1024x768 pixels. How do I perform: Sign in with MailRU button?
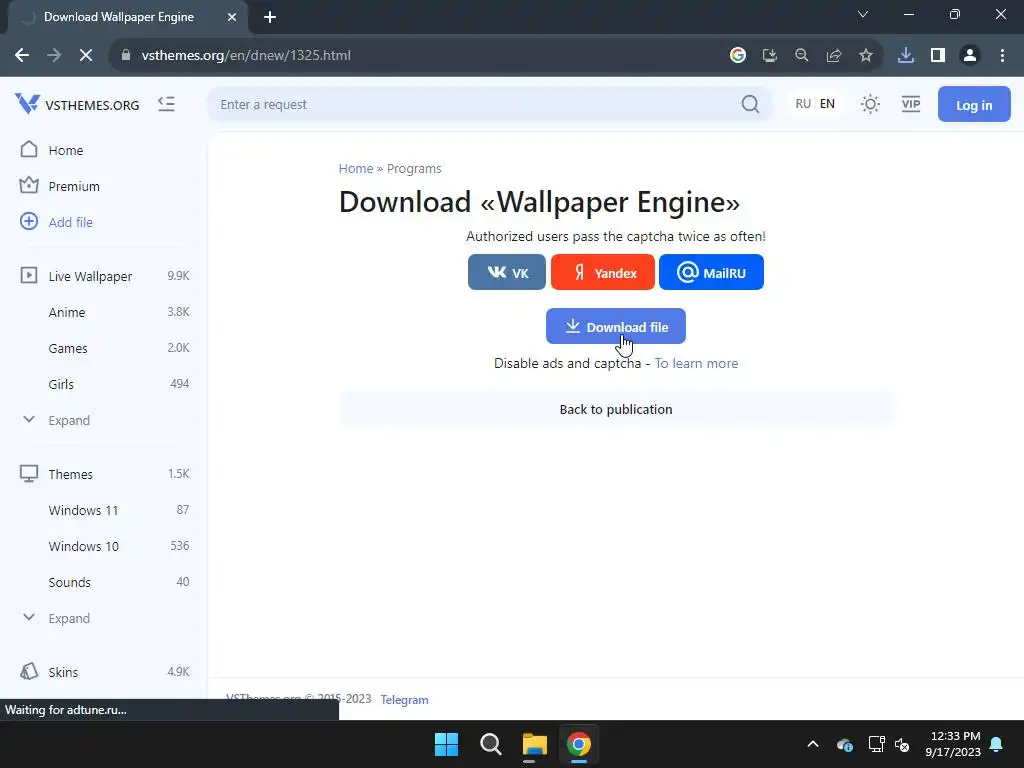coord(711,272)
